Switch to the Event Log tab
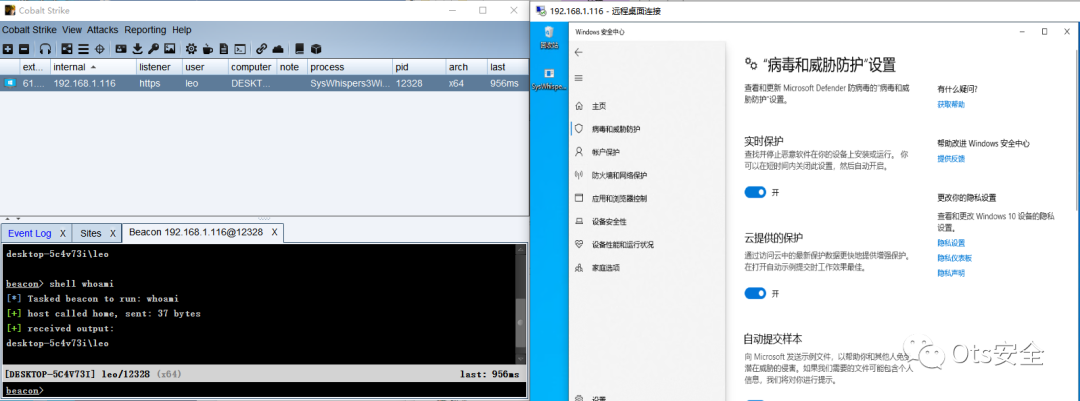This screenshot has width=1080, height=401. point(30,233)
